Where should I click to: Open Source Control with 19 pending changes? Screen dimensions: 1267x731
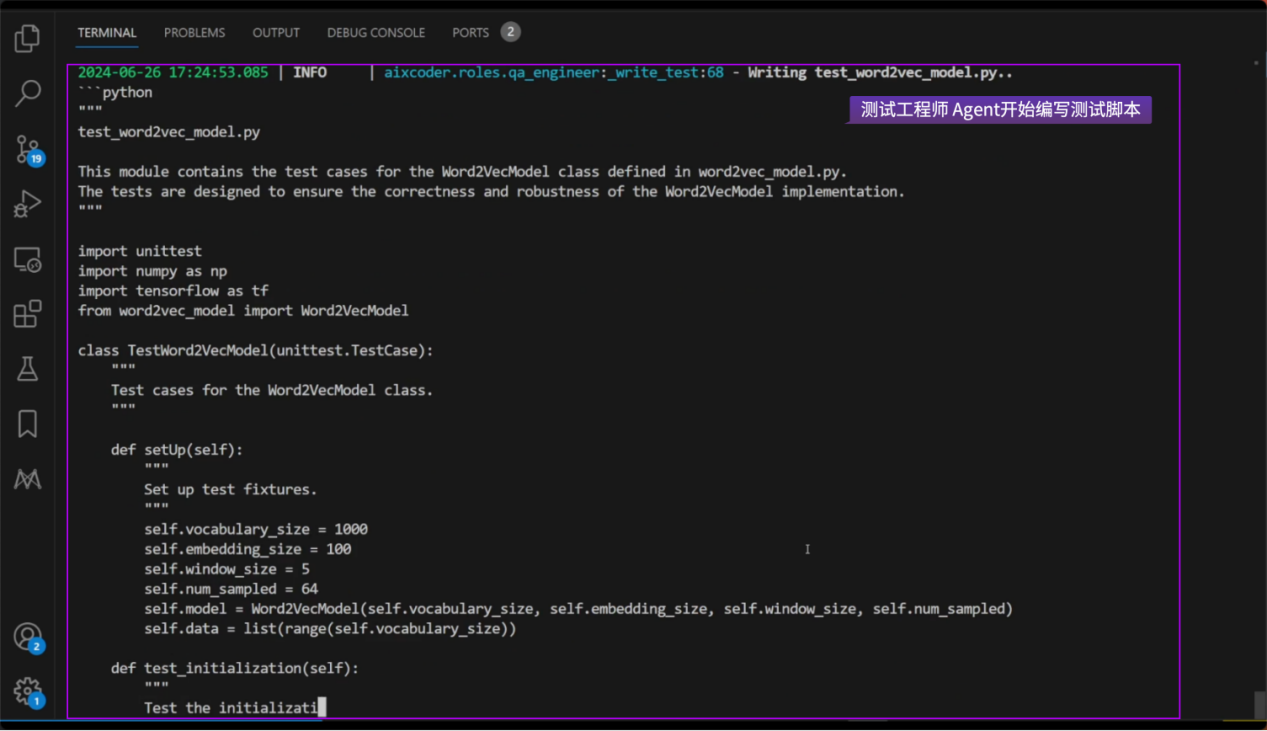pos(27,150)
